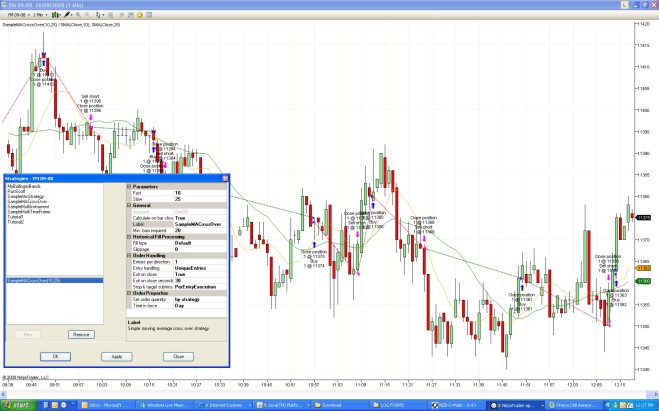Edit the Label value field

[x=200, y=224]
